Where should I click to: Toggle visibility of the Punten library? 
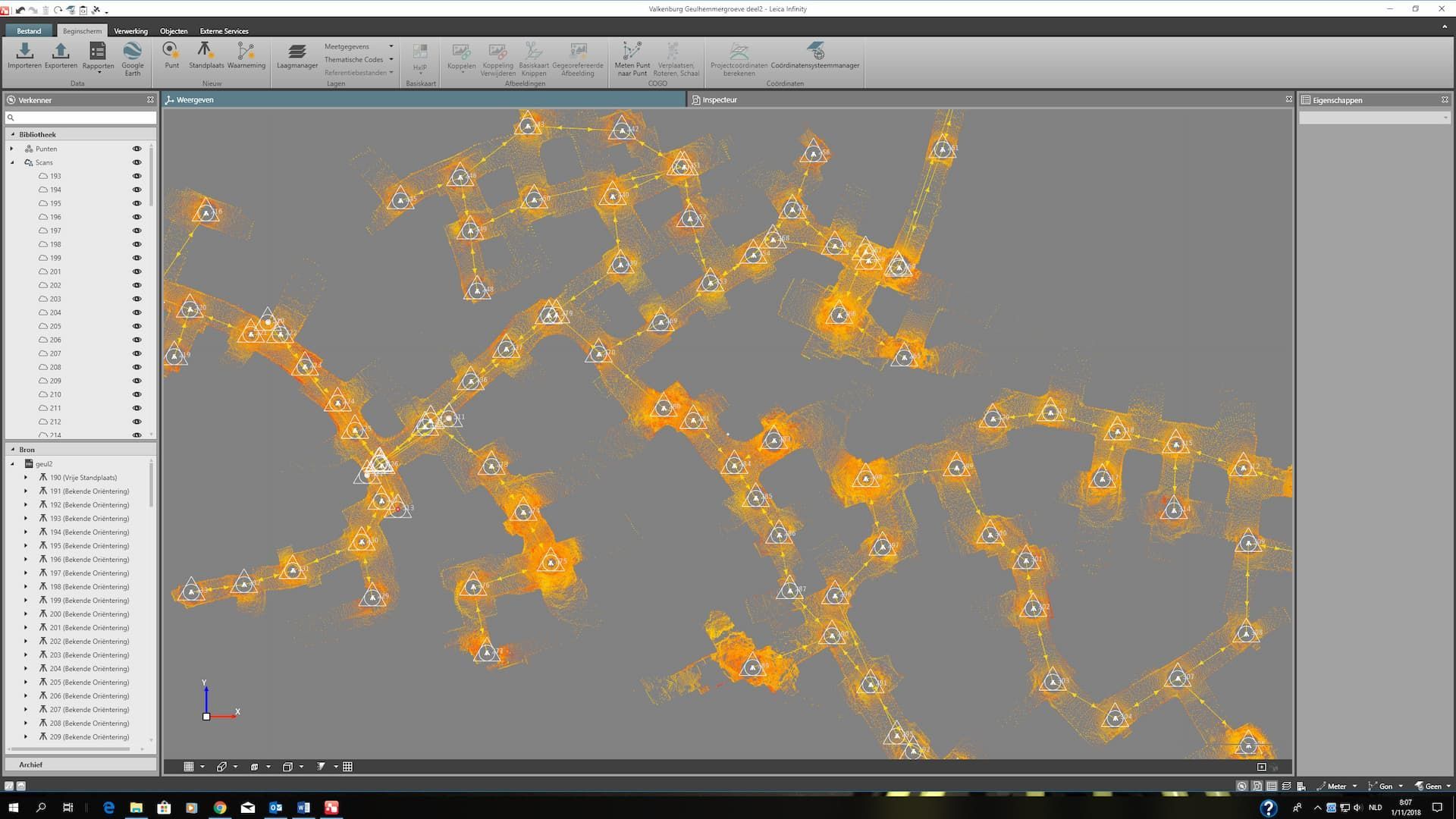tap(137, 149)
